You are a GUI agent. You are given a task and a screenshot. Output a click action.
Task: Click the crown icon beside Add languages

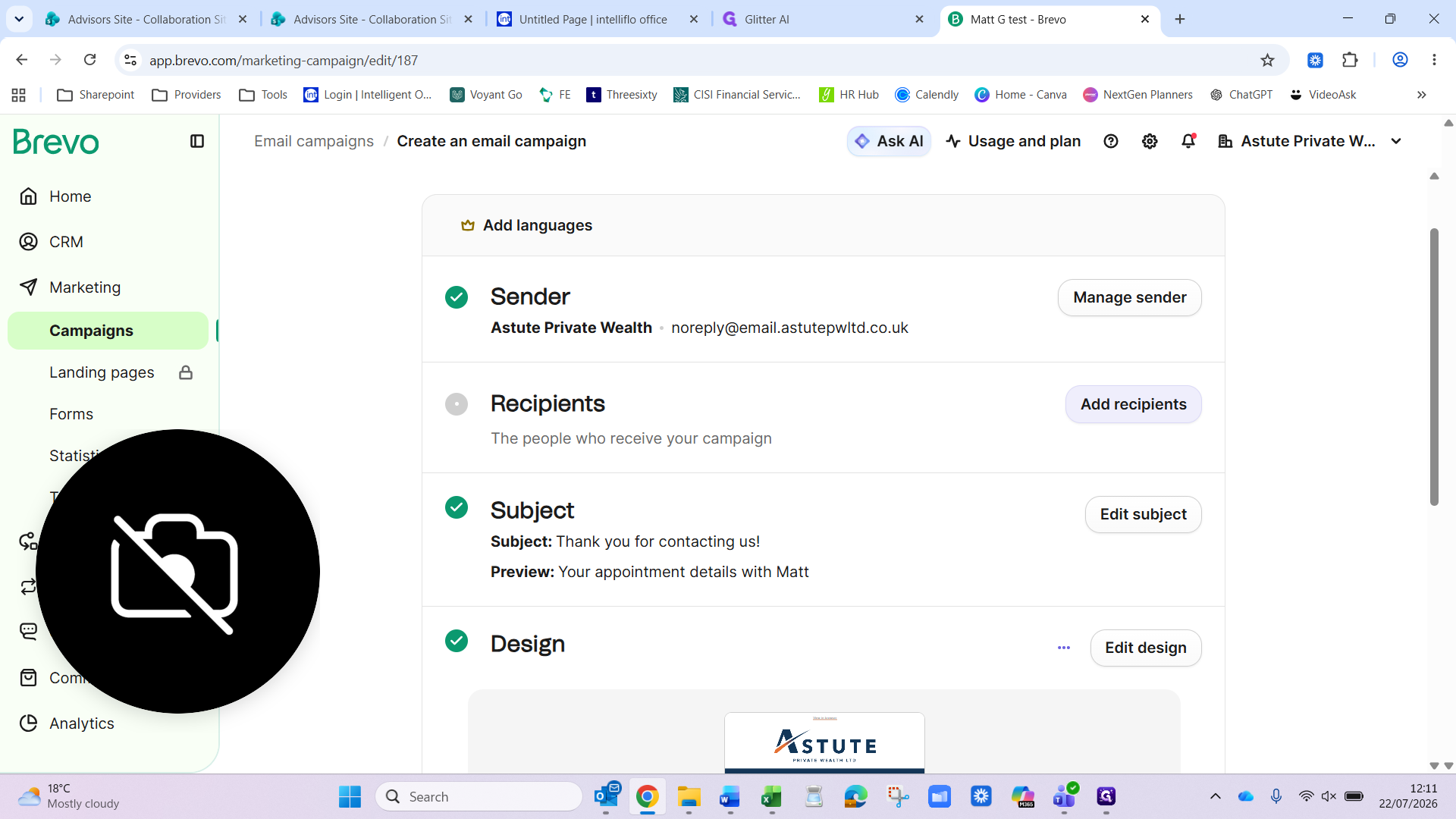pos(468,225)
